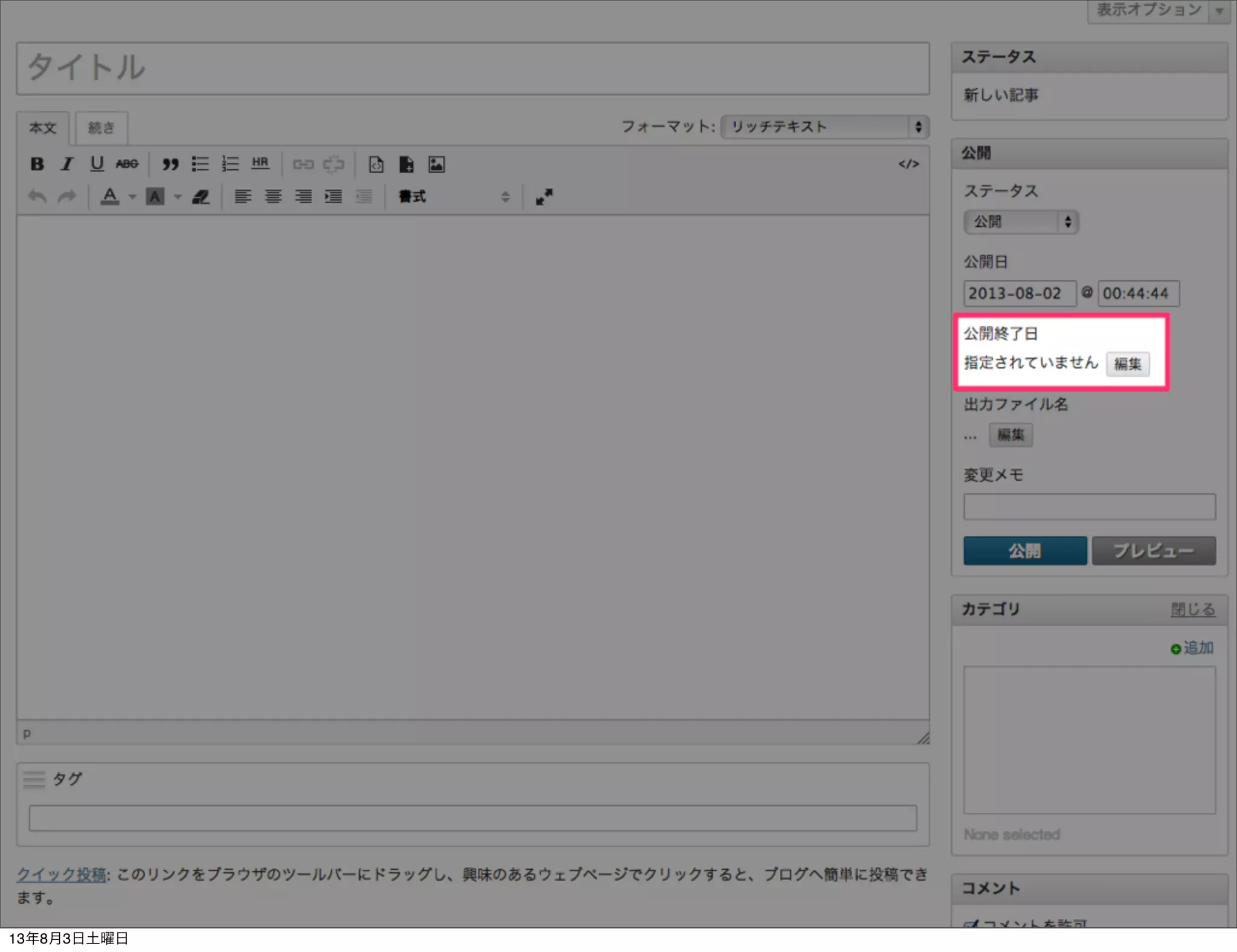Image resolution: width=1237 pixels, height=952 pixels.
Task: Switch to the 続き tab
Action: [x=101, y=128]
